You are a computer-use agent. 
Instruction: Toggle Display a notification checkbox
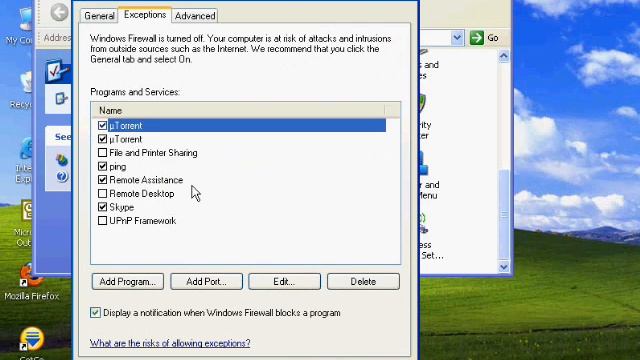pyautogui.click(x=95, y=313)
